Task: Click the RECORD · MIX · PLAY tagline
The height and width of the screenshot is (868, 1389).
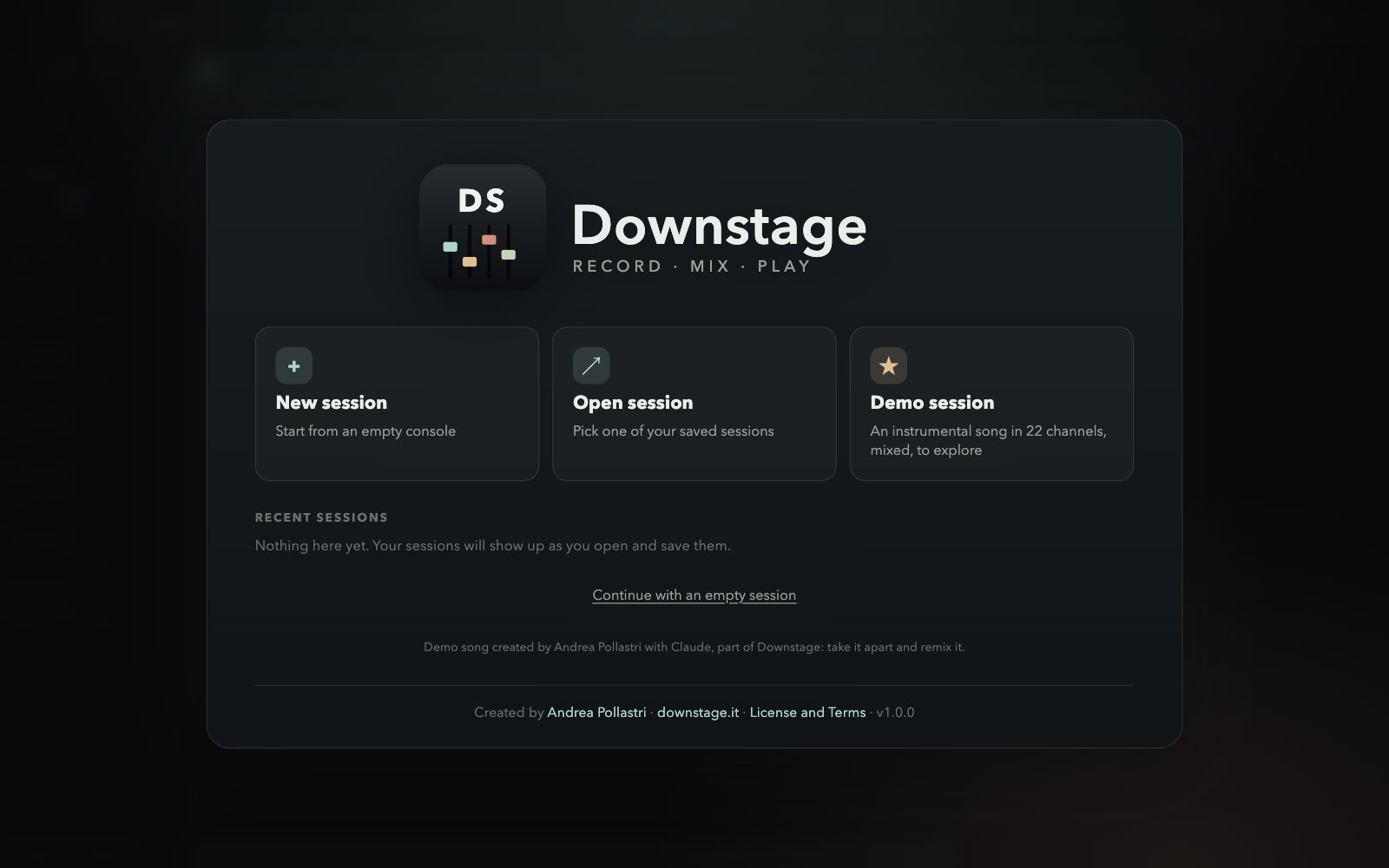Action: point(692,266)
